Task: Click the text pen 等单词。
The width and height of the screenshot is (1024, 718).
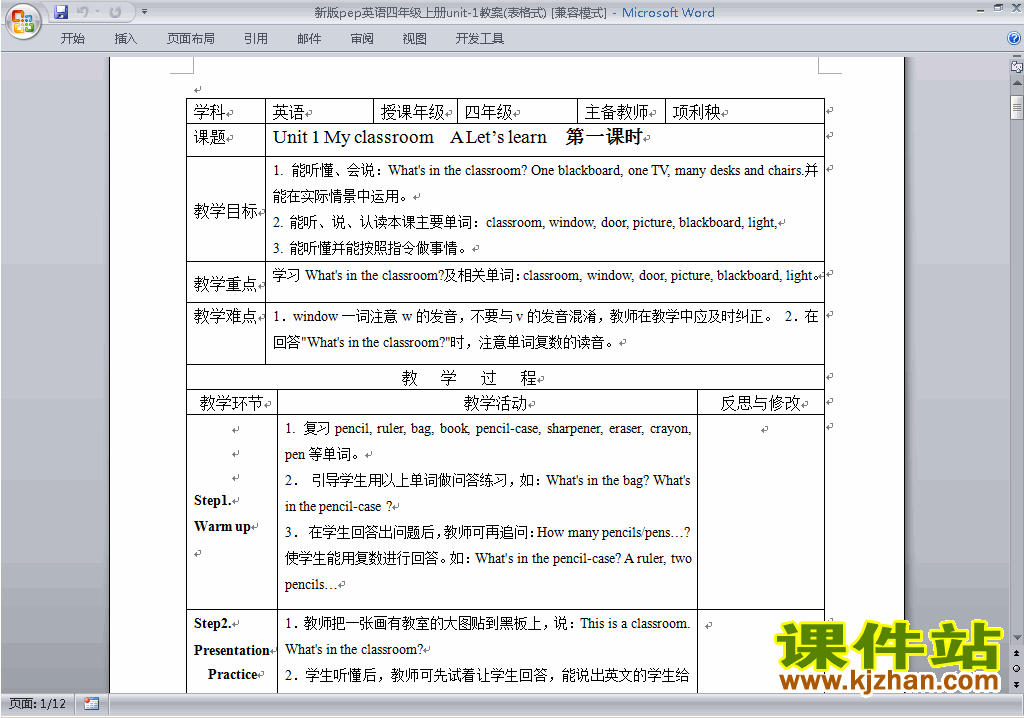Action: (321, 454)
